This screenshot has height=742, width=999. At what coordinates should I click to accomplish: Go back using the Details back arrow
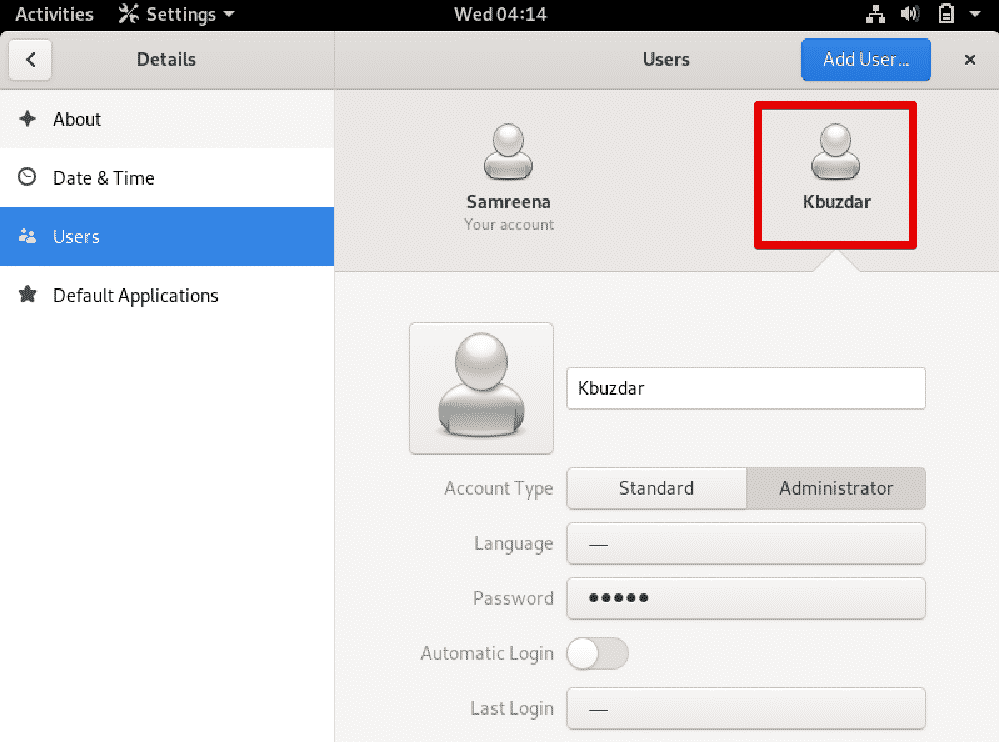(30, 60)
